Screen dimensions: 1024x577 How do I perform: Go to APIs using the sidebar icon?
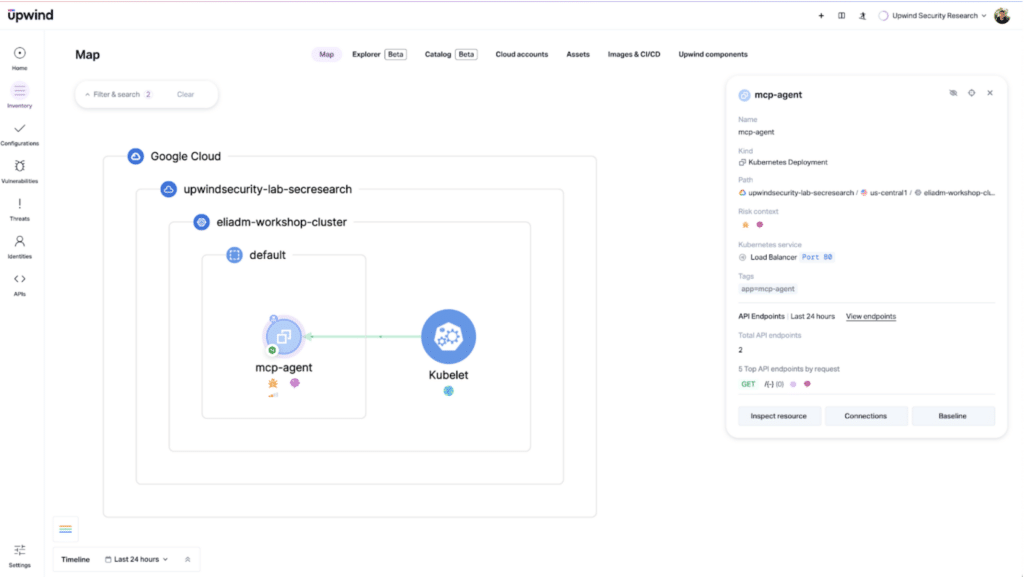click(20, 281)
